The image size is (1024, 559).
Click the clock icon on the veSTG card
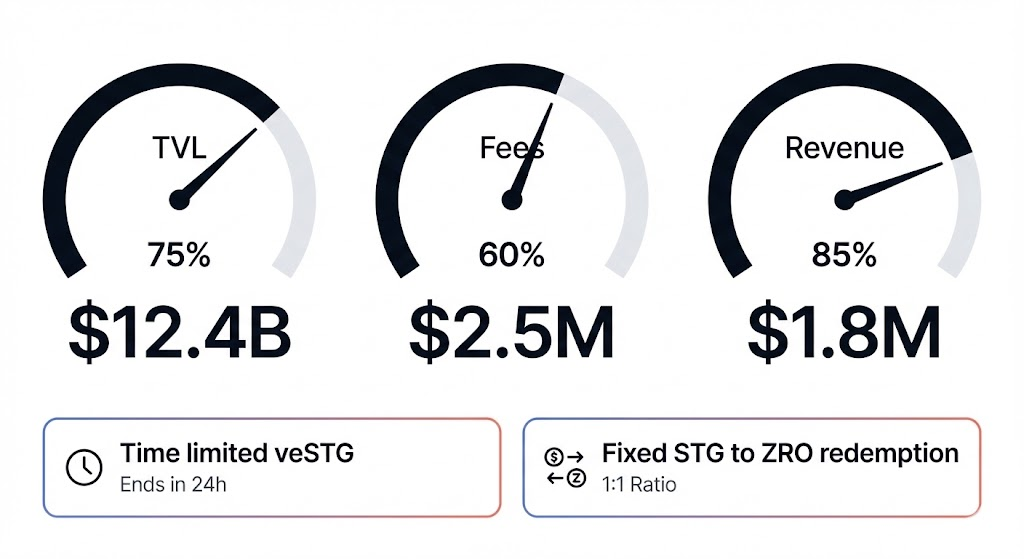click(83, 467)
